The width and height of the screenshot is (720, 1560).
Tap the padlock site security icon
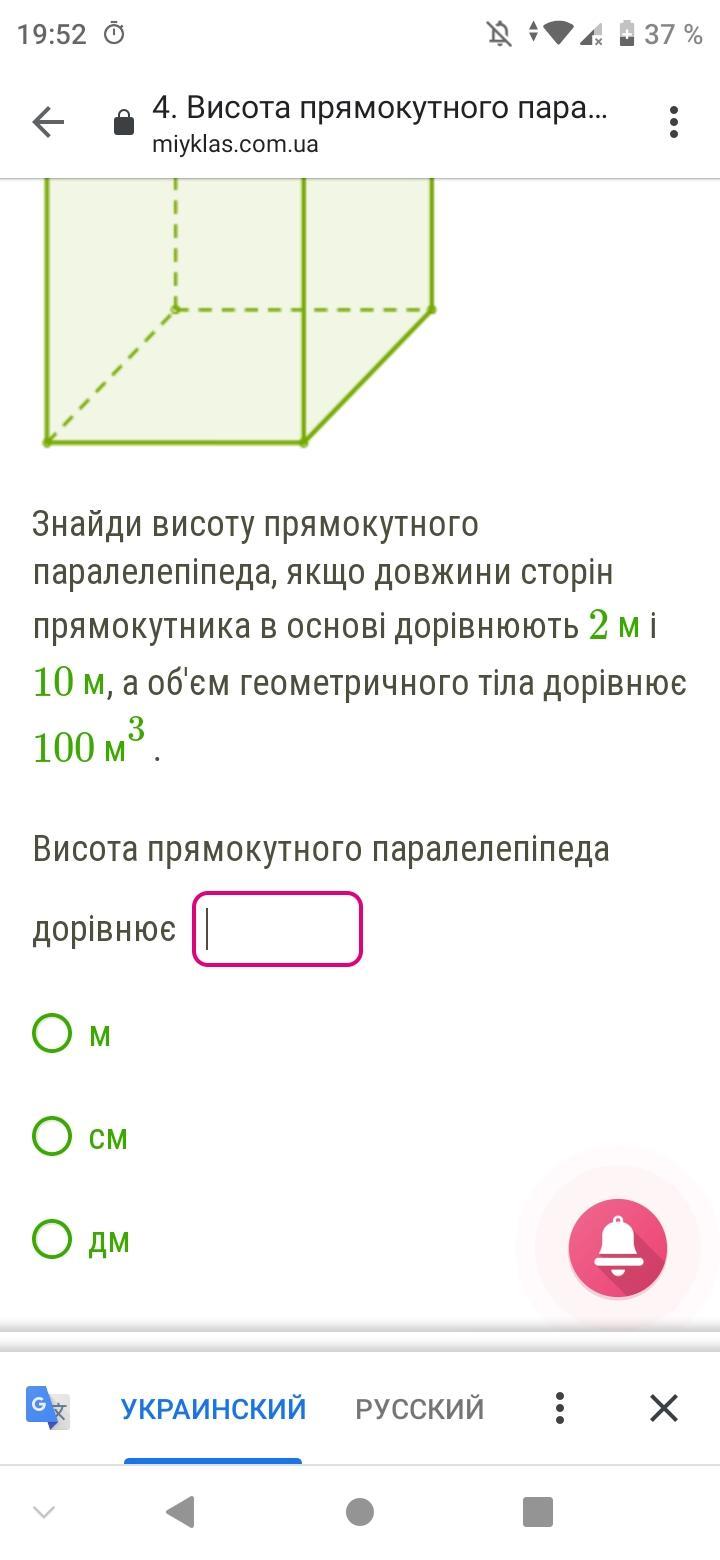(x=124, y=124)
